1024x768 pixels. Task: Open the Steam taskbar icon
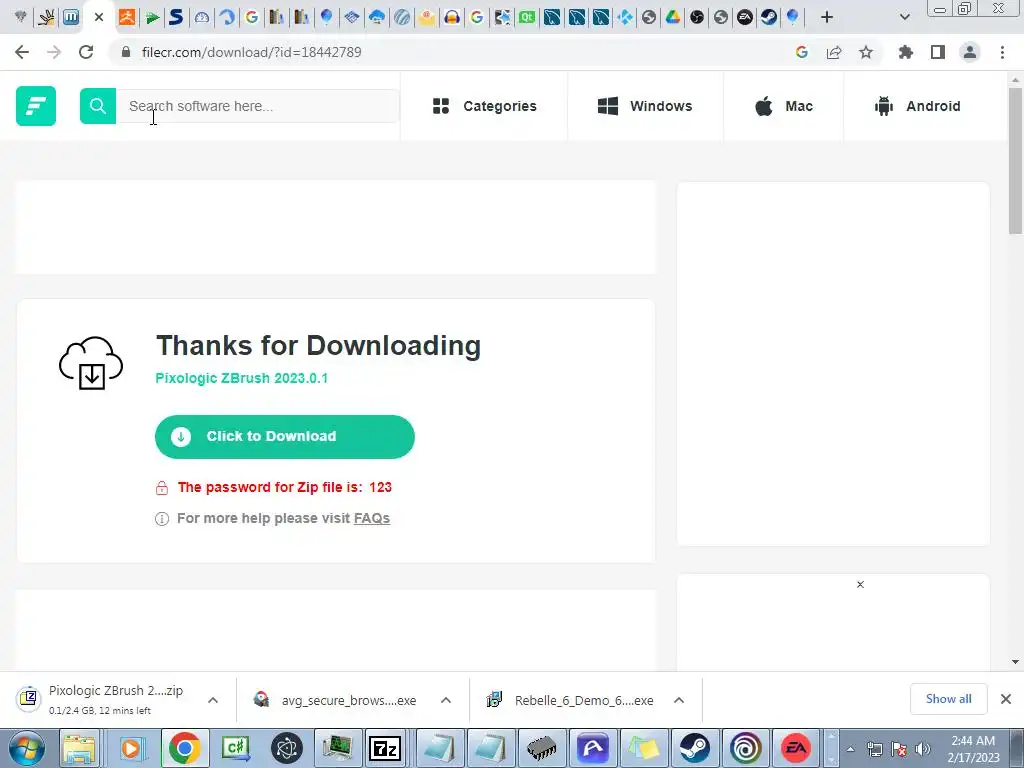coord(695,748)
